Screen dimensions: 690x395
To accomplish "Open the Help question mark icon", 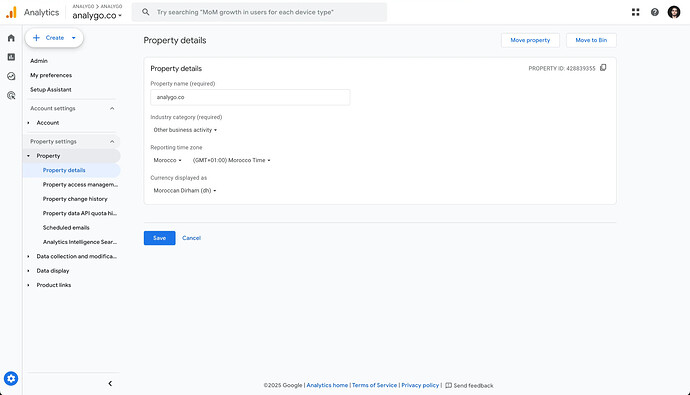I will [x=655, y=12].
